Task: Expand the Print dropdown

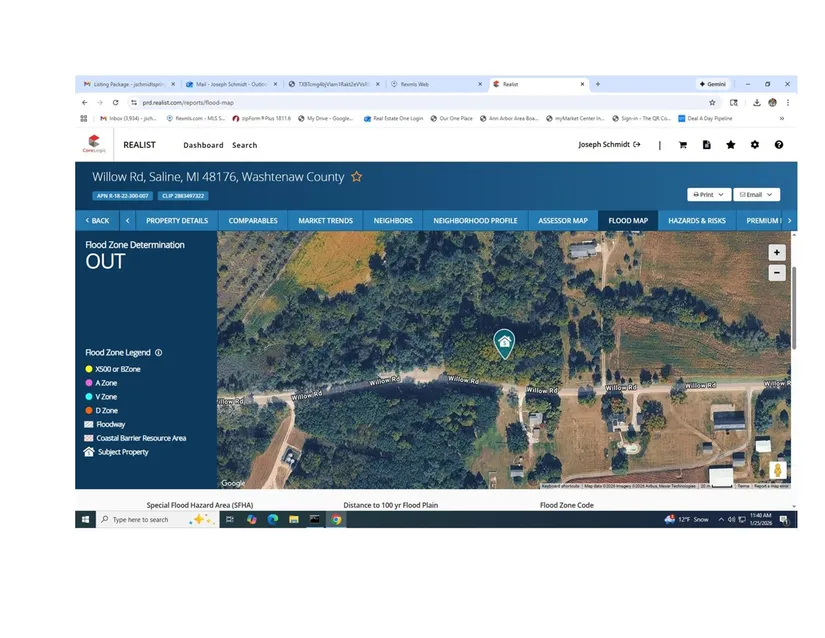Action: pyautogui.click(x=708, y=195)
